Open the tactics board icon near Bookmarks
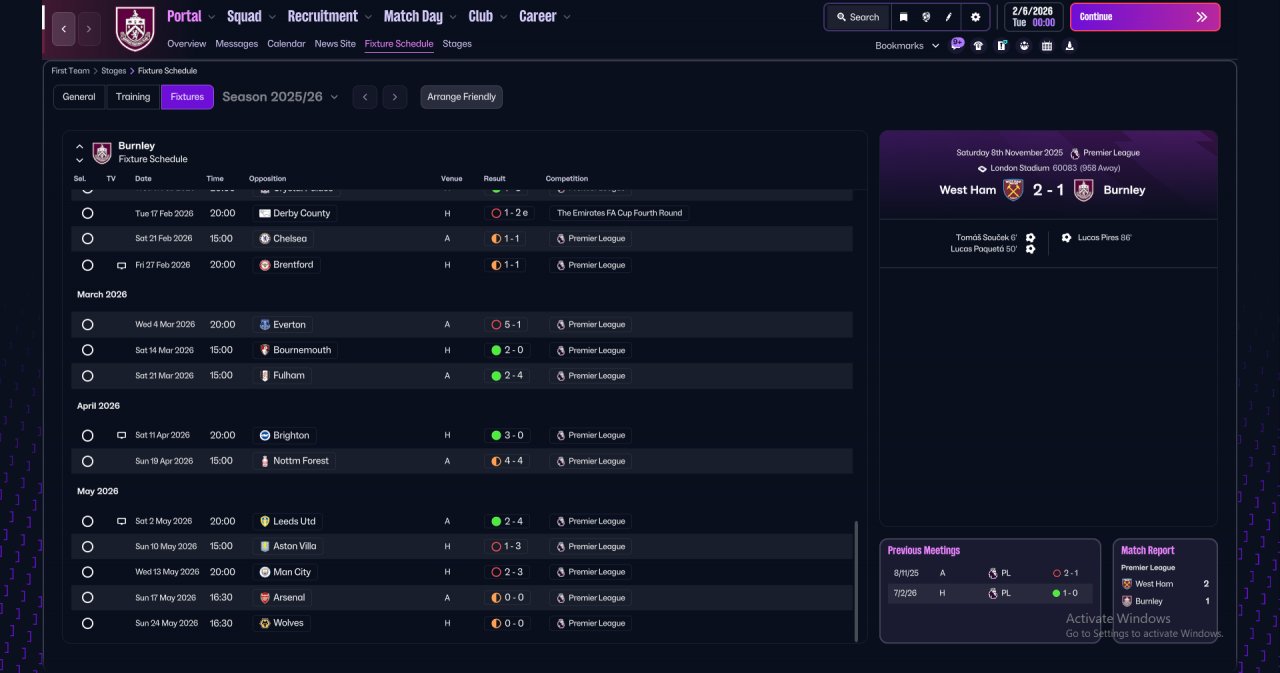1280x673 pixels. (x=1001, y=45)
